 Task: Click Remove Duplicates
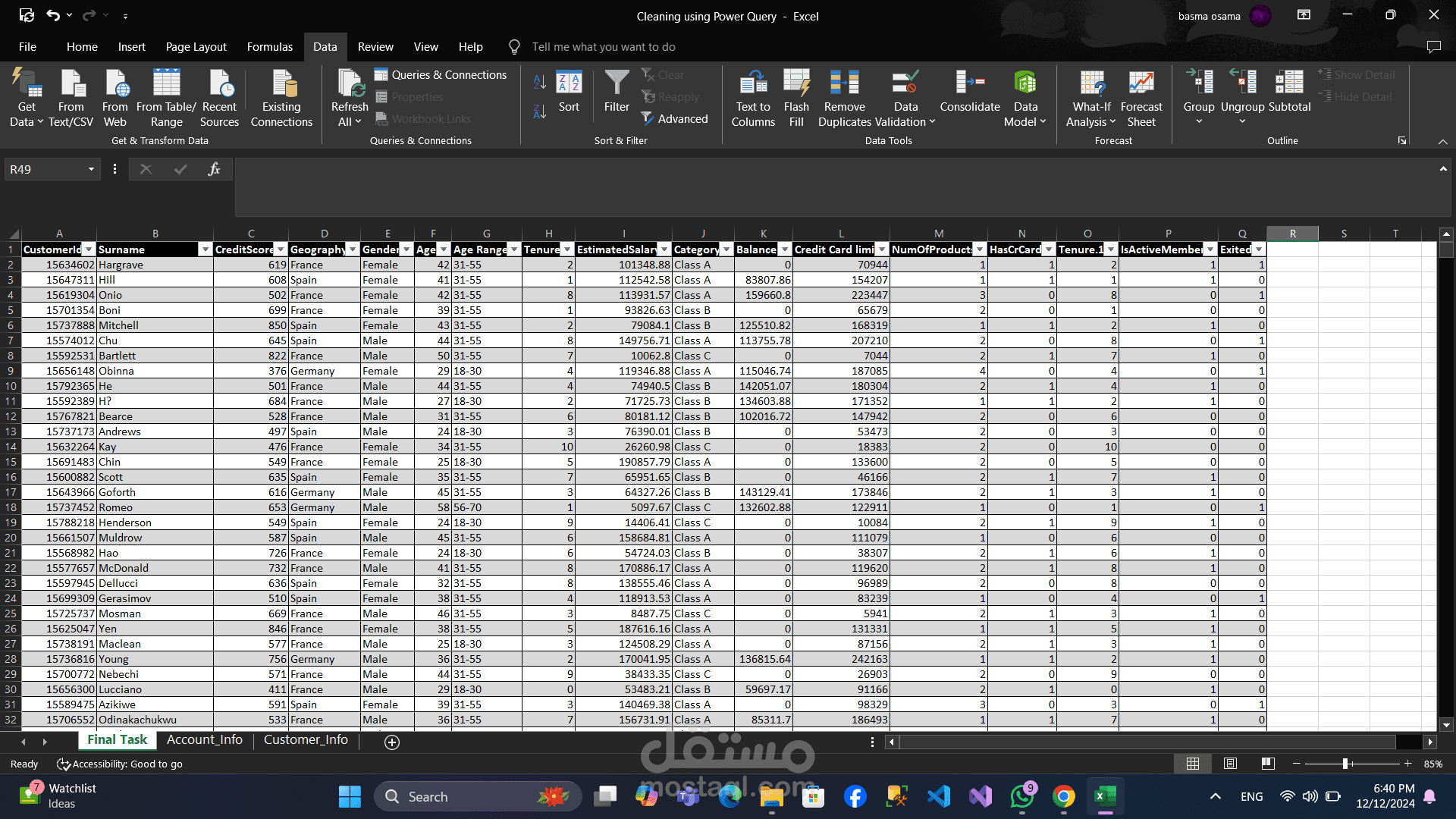pyautogui.click(x=844, y=99)
